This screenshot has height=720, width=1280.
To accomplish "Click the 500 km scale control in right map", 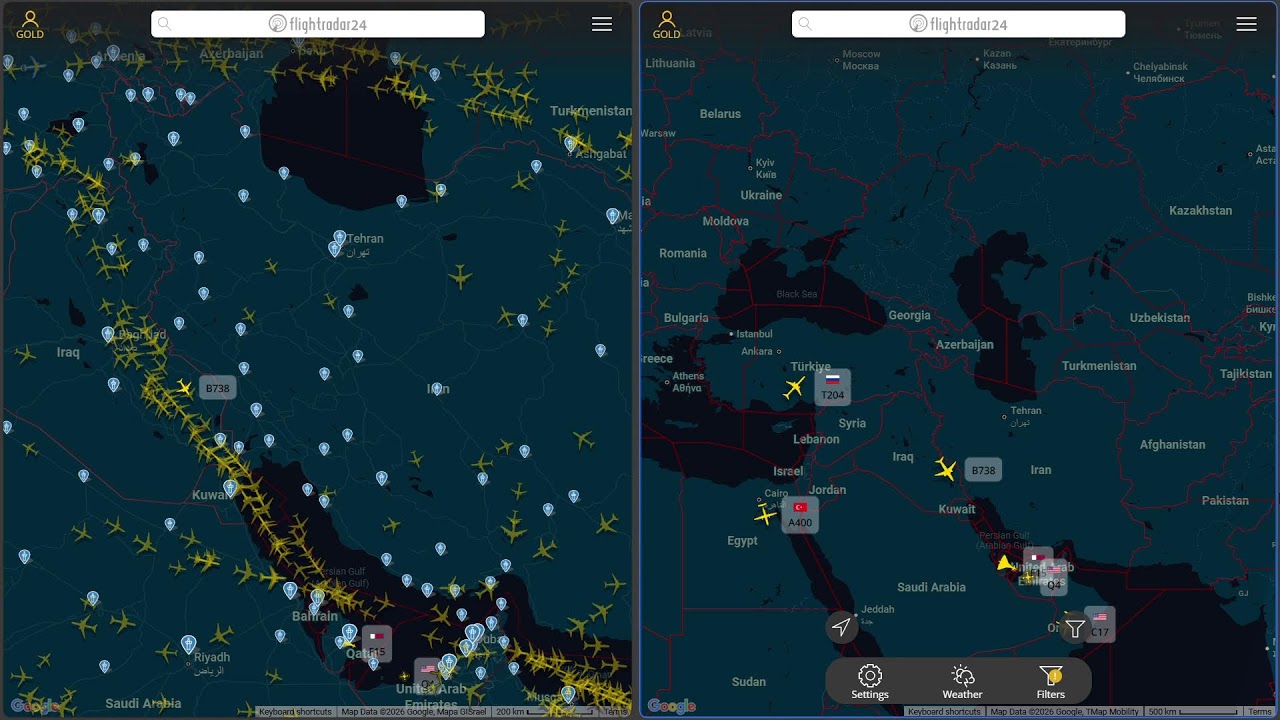I will 1193,712.
